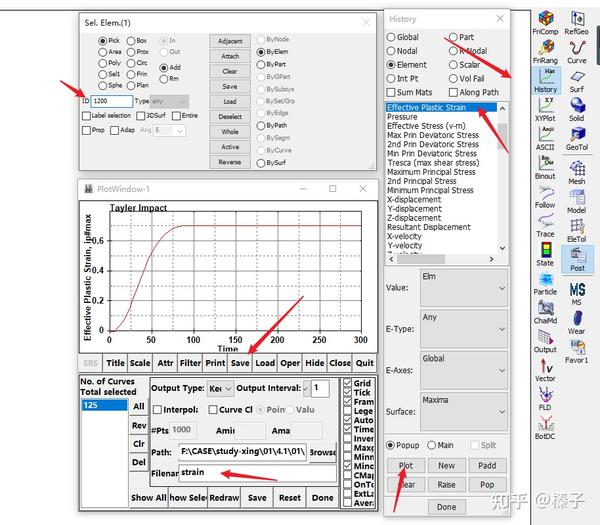Click the ID input field showing 1200

pos(111,101)
